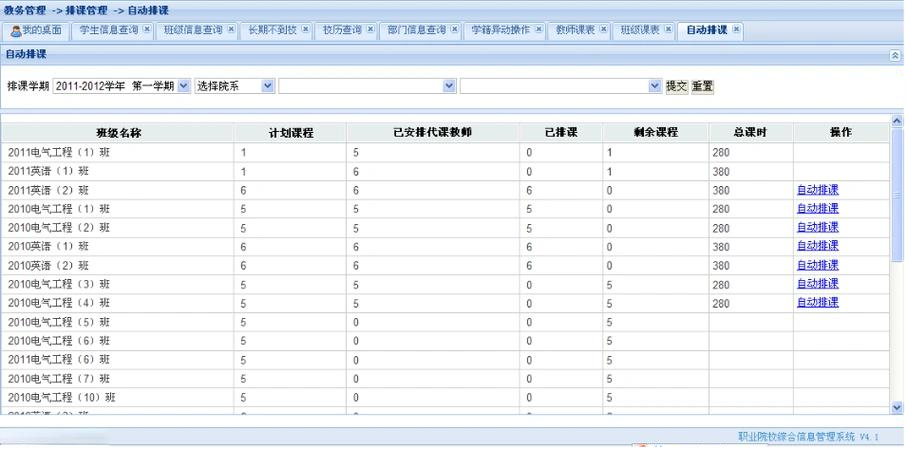This screenshot has width=907, height=449.
Task: Click 总课时 value 280 for 2011电气工程(1)班
Action: point(721,153)
